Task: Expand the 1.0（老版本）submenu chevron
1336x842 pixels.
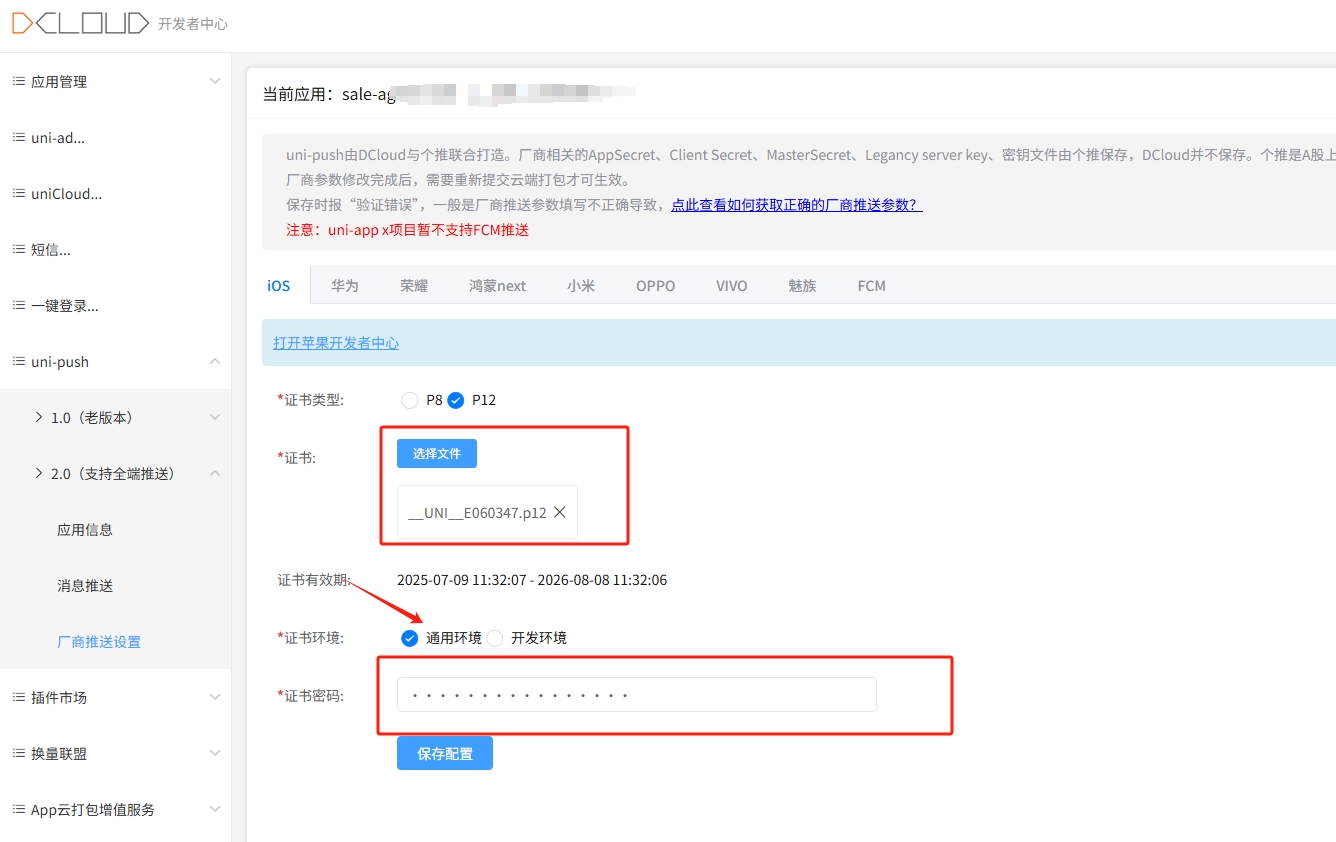Action: (x=215, y=417)
